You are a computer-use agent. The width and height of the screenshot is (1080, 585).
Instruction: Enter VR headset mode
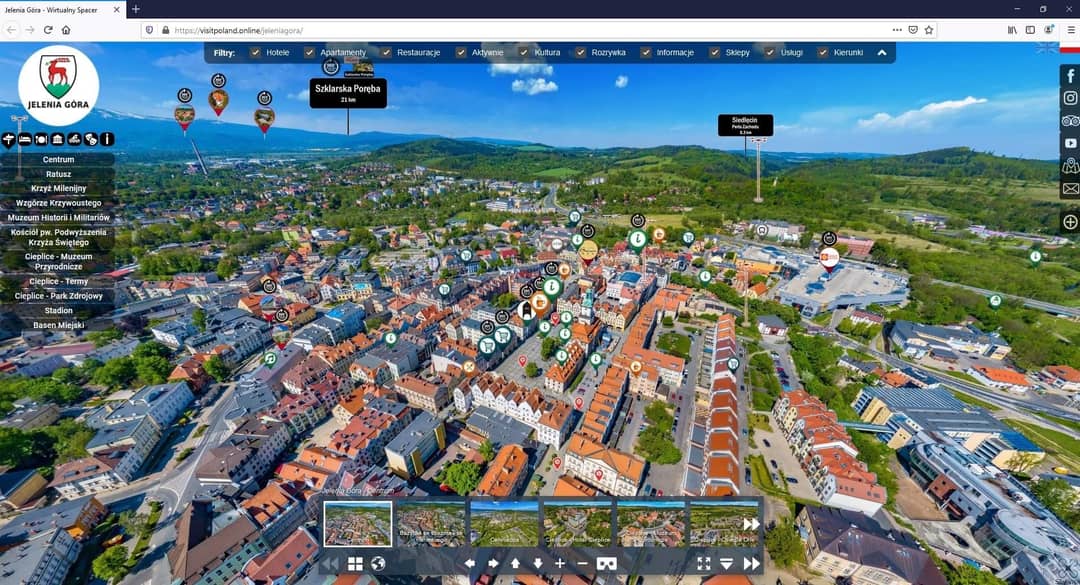coord(606,564)
